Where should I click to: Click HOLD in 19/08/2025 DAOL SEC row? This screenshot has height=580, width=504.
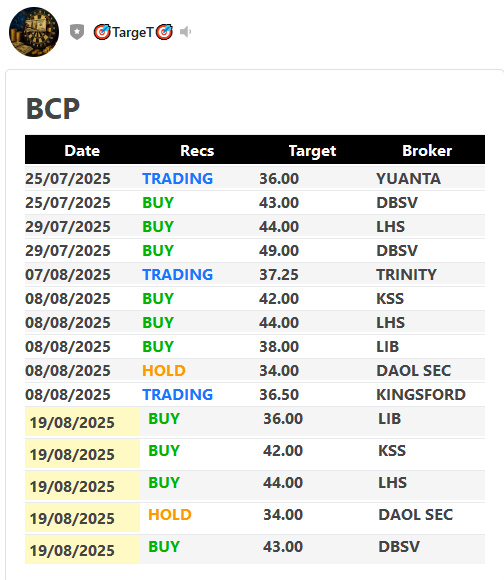pos(170,515)
